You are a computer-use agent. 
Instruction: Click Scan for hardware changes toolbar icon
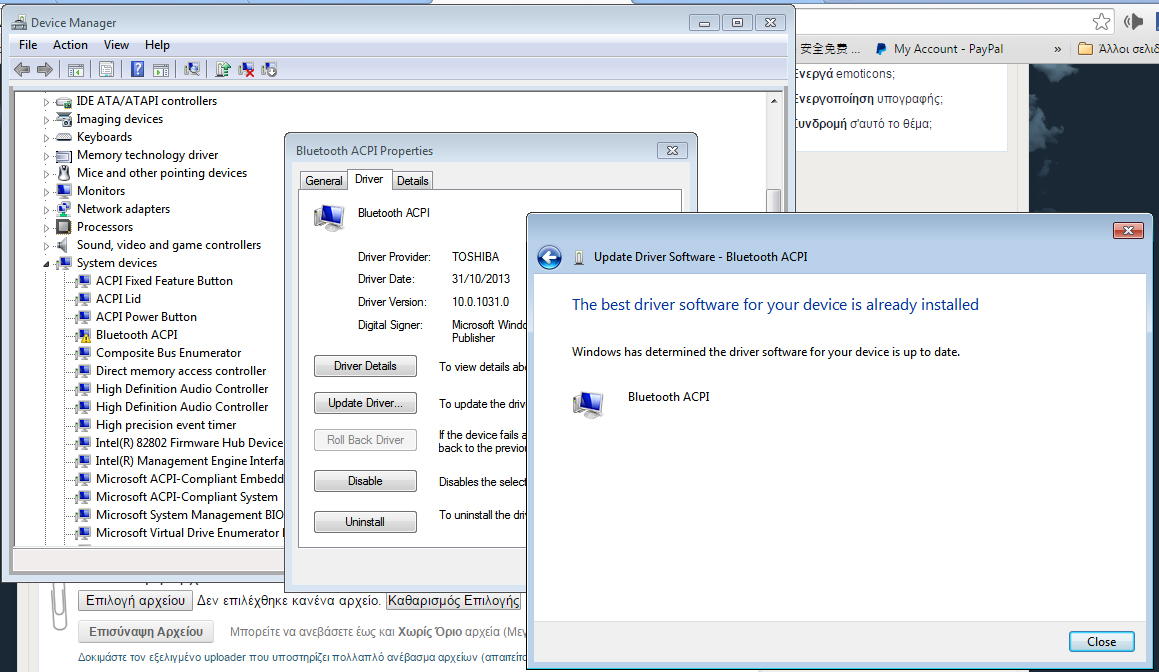pyautogui.click(x=191, y=69)
